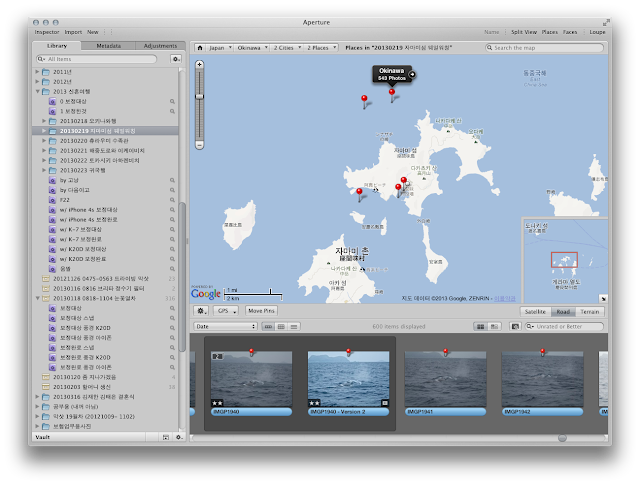640x485 pixels.
Task: Switch browser to grid view
Action: tap(281, 327)
